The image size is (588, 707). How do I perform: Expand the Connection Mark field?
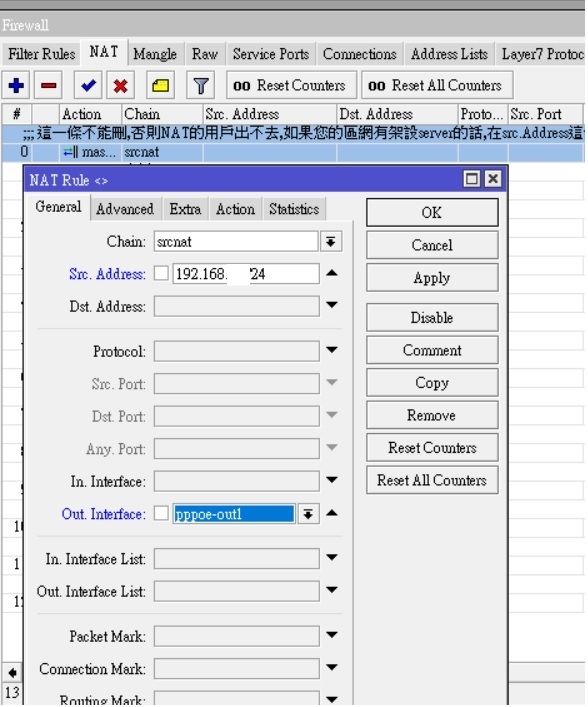click(332, 667)
